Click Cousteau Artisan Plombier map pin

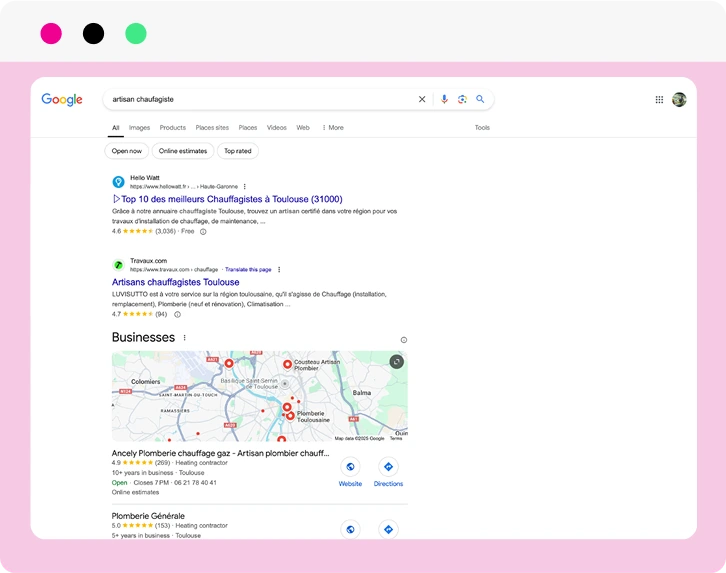click(288, 365)
